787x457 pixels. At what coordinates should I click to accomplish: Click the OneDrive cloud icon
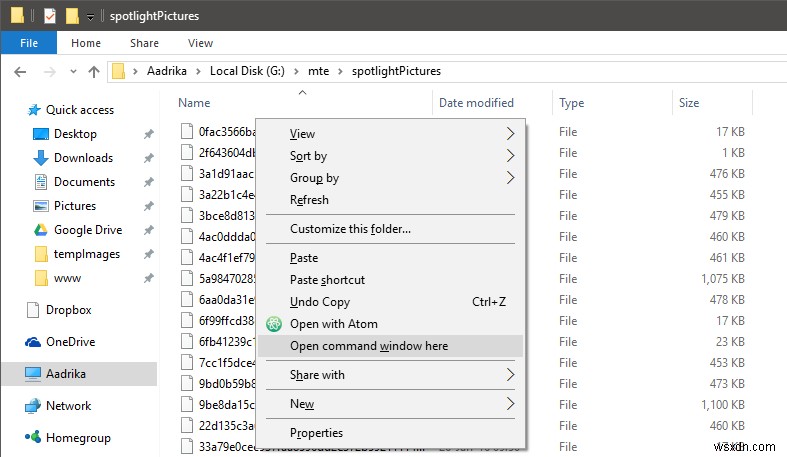32,342
